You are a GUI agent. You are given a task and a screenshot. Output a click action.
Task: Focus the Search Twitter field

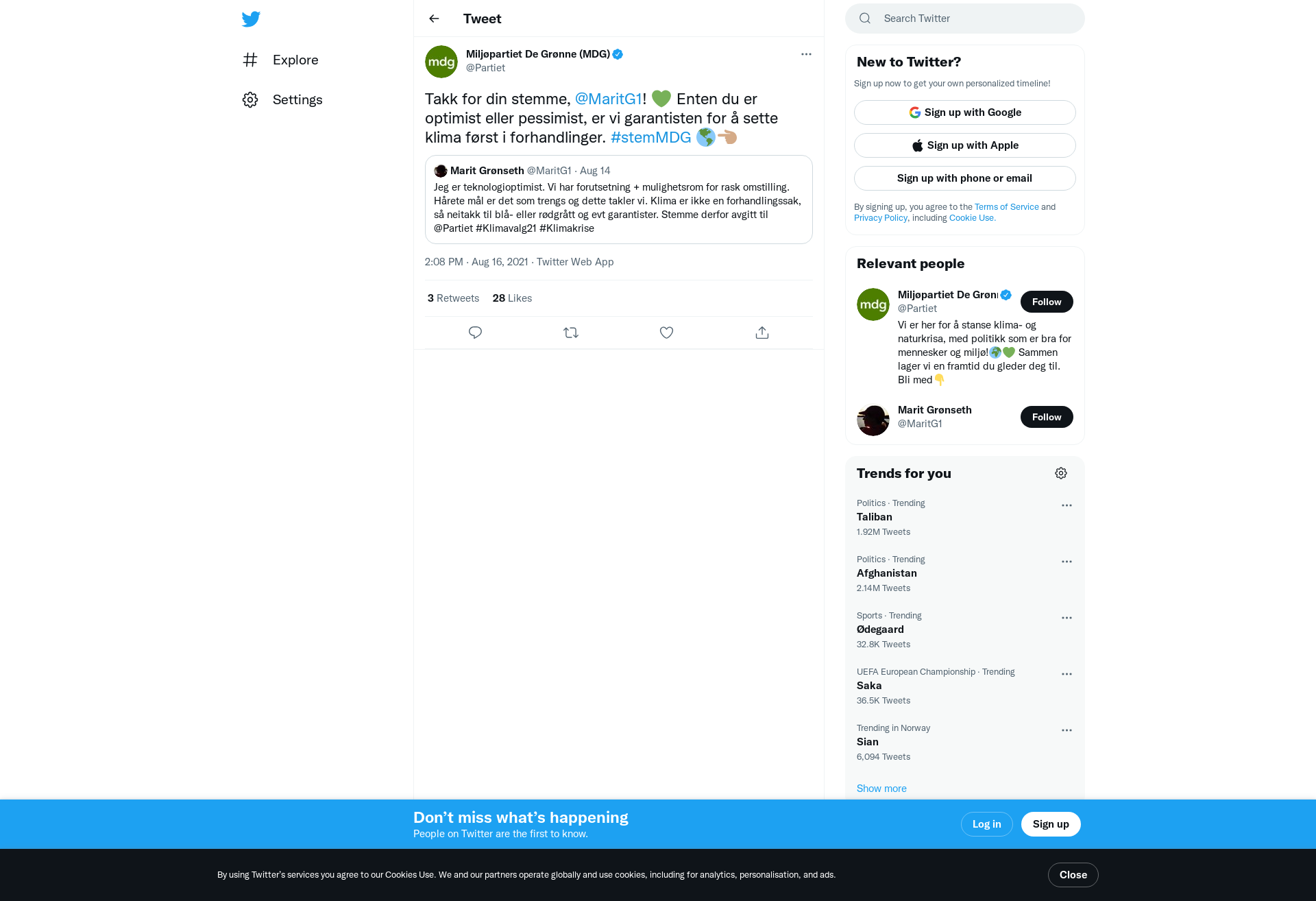coord(964,19)
